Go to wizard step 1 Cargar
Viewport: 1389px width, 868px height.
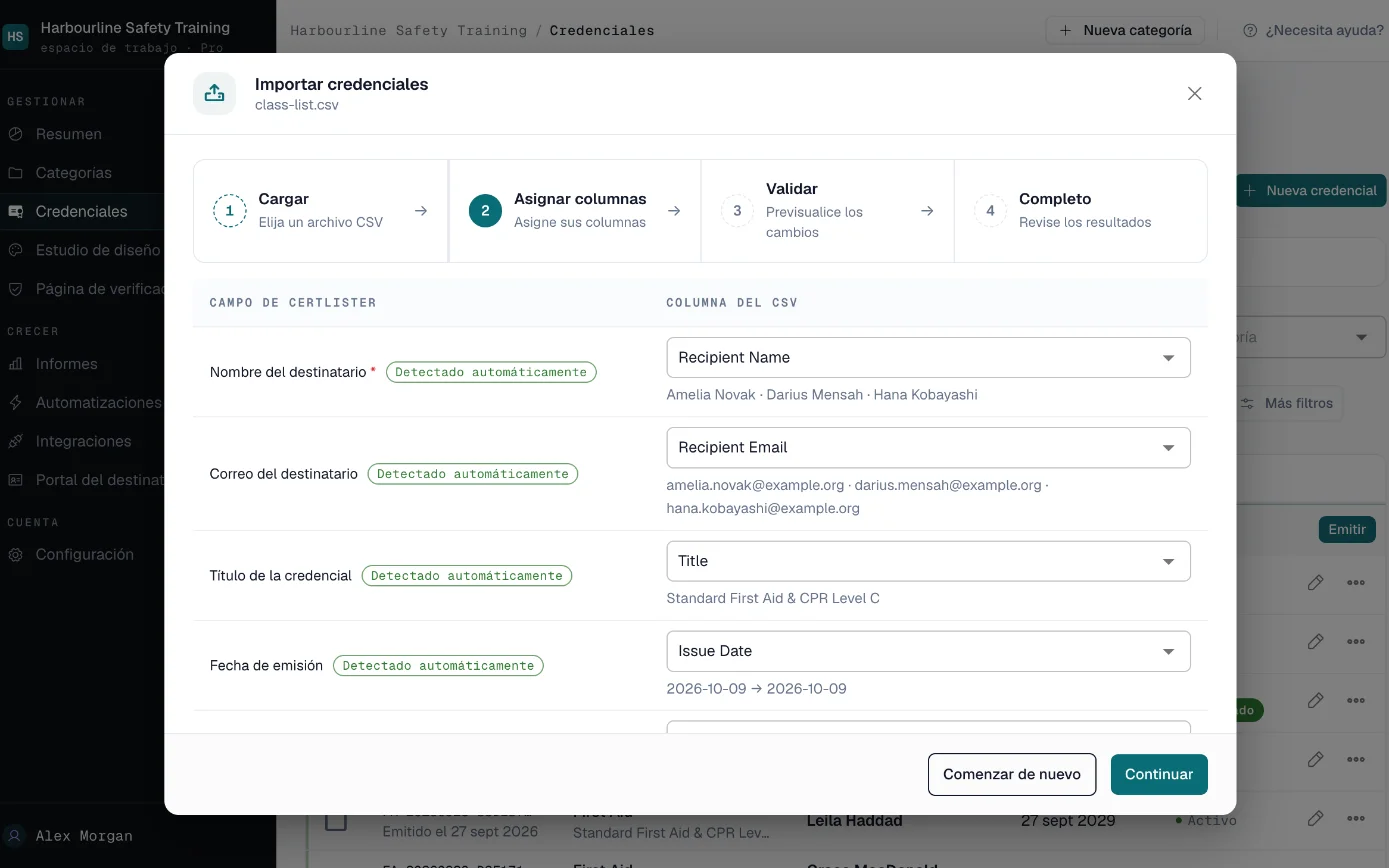click(321, 211)
